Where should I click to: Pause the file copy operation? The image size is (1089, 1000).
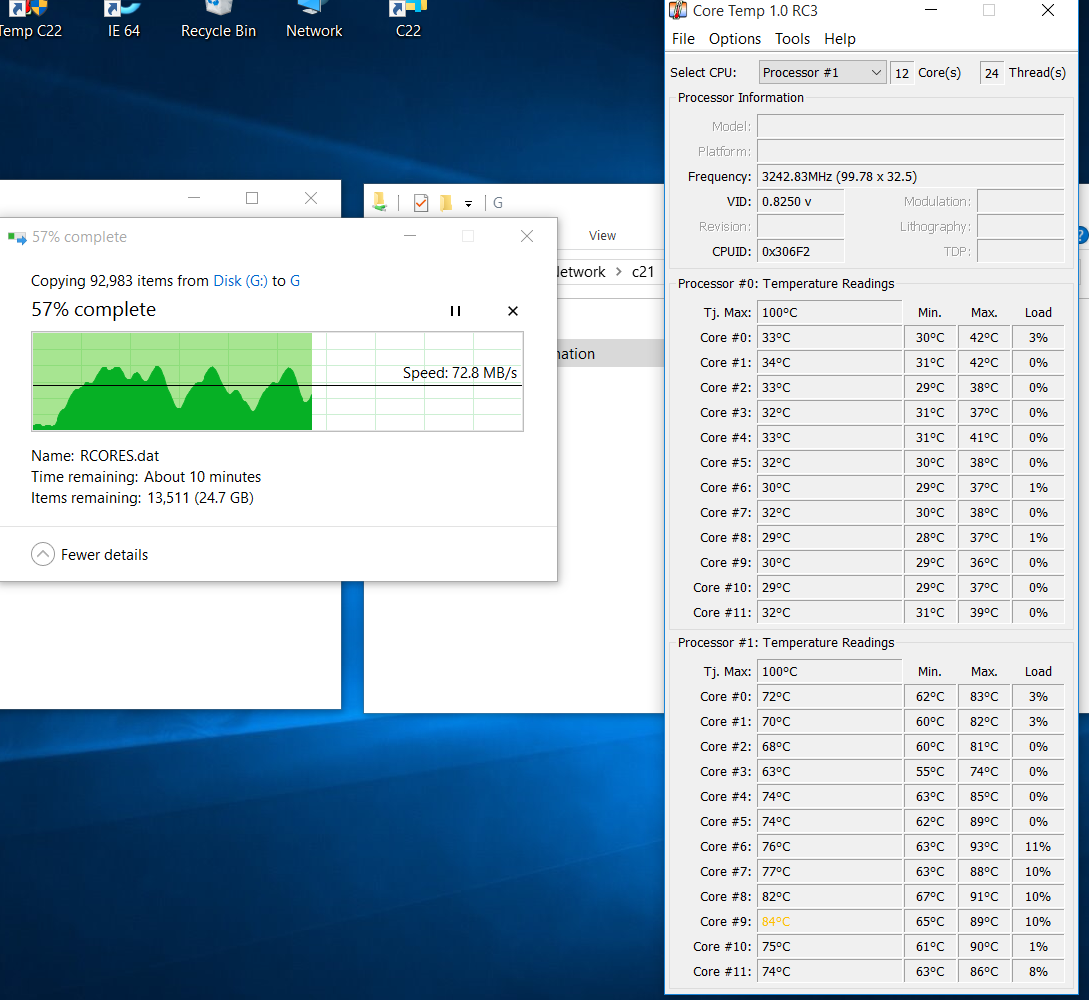pyautogui.click(x=455, y=311)
